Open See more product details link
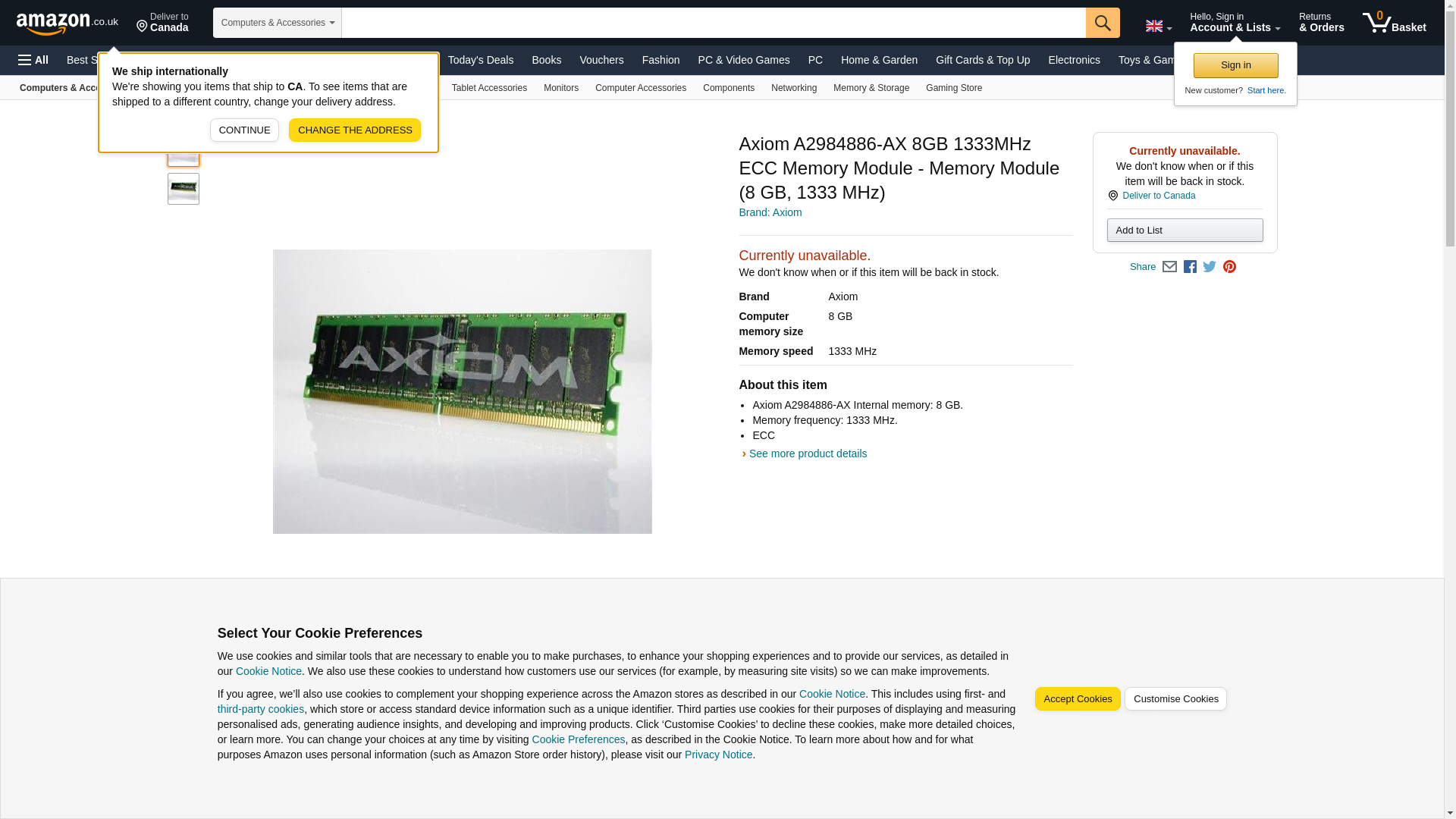The width and height of the screenshot is (1456, 819). point(807,453)
